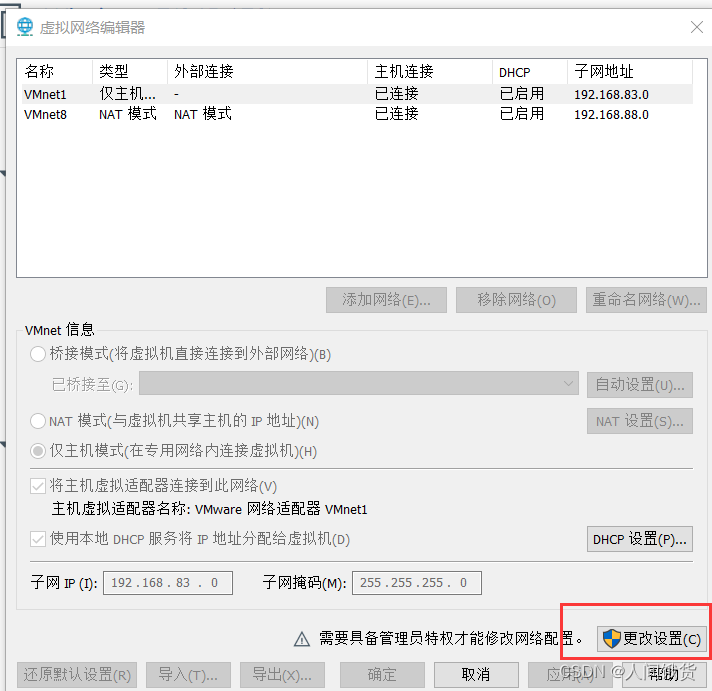Click subnet address 192.168.83.0 cell
Screen dimensions: 712x691
[611, 94]
